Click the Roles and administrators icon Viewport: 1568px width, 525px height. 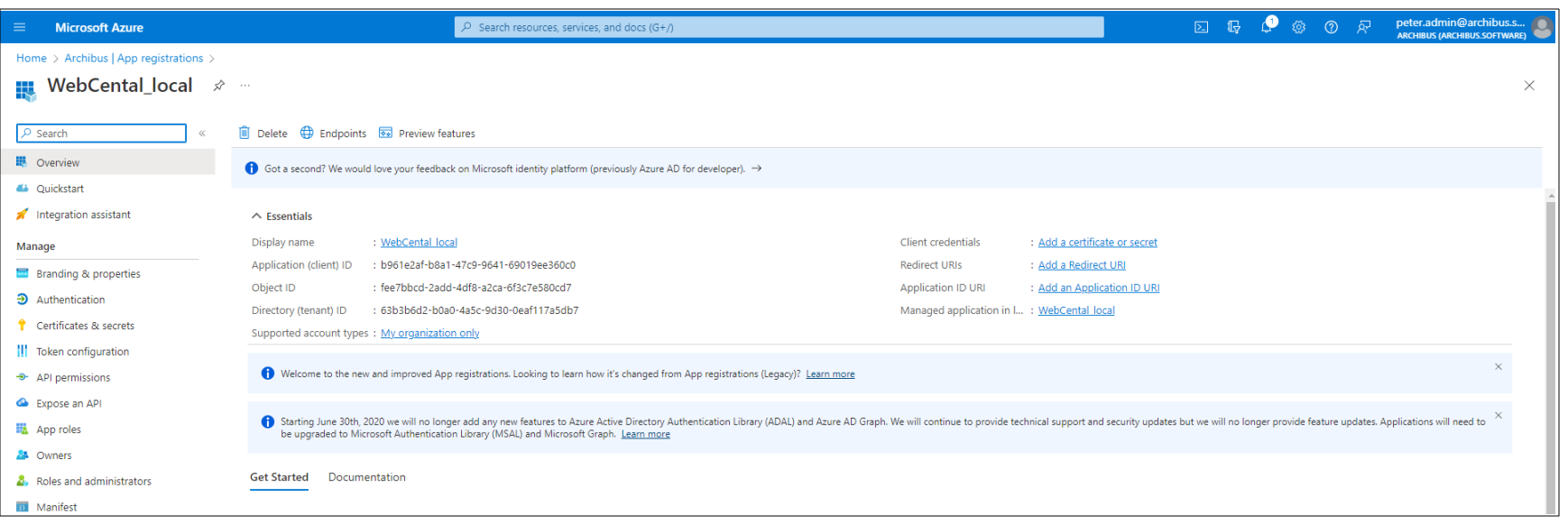(x=22, y=481)
